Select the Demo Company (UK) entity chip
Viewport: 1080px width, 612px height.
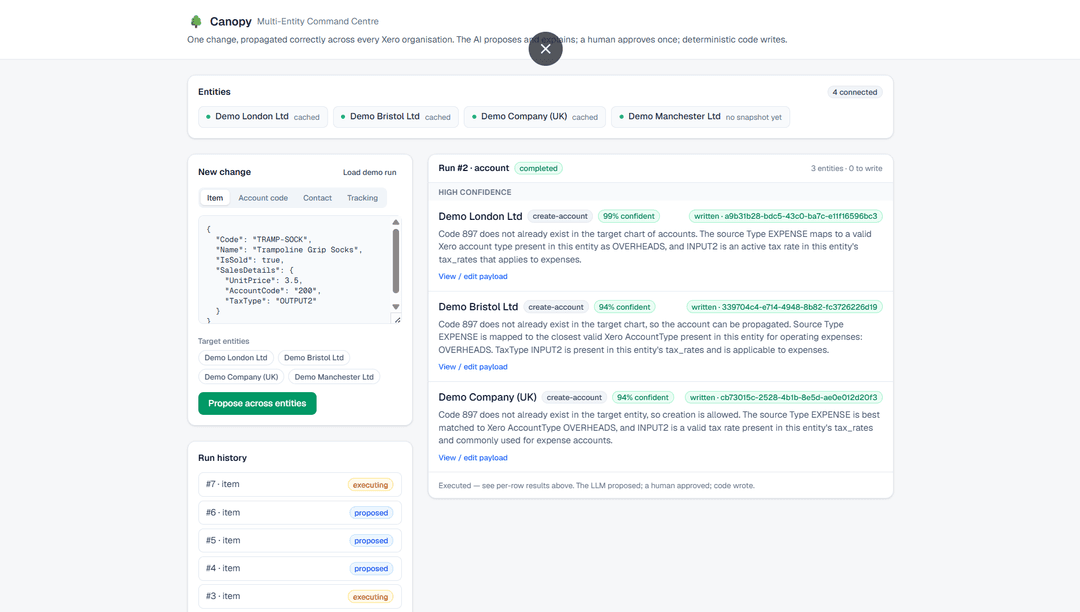pyautogui.click(x=535, y=117)
